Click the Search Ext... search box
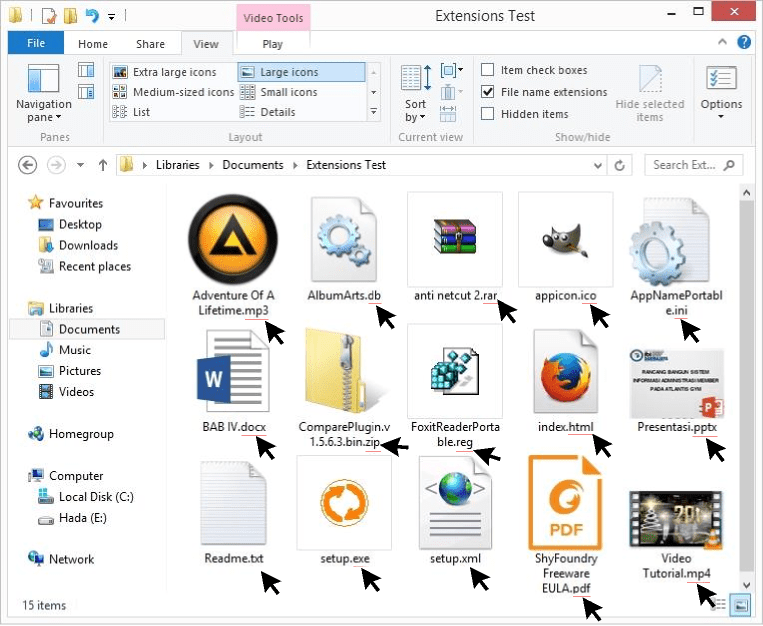This screenshot has width=763, height=626. coord(693,165)
